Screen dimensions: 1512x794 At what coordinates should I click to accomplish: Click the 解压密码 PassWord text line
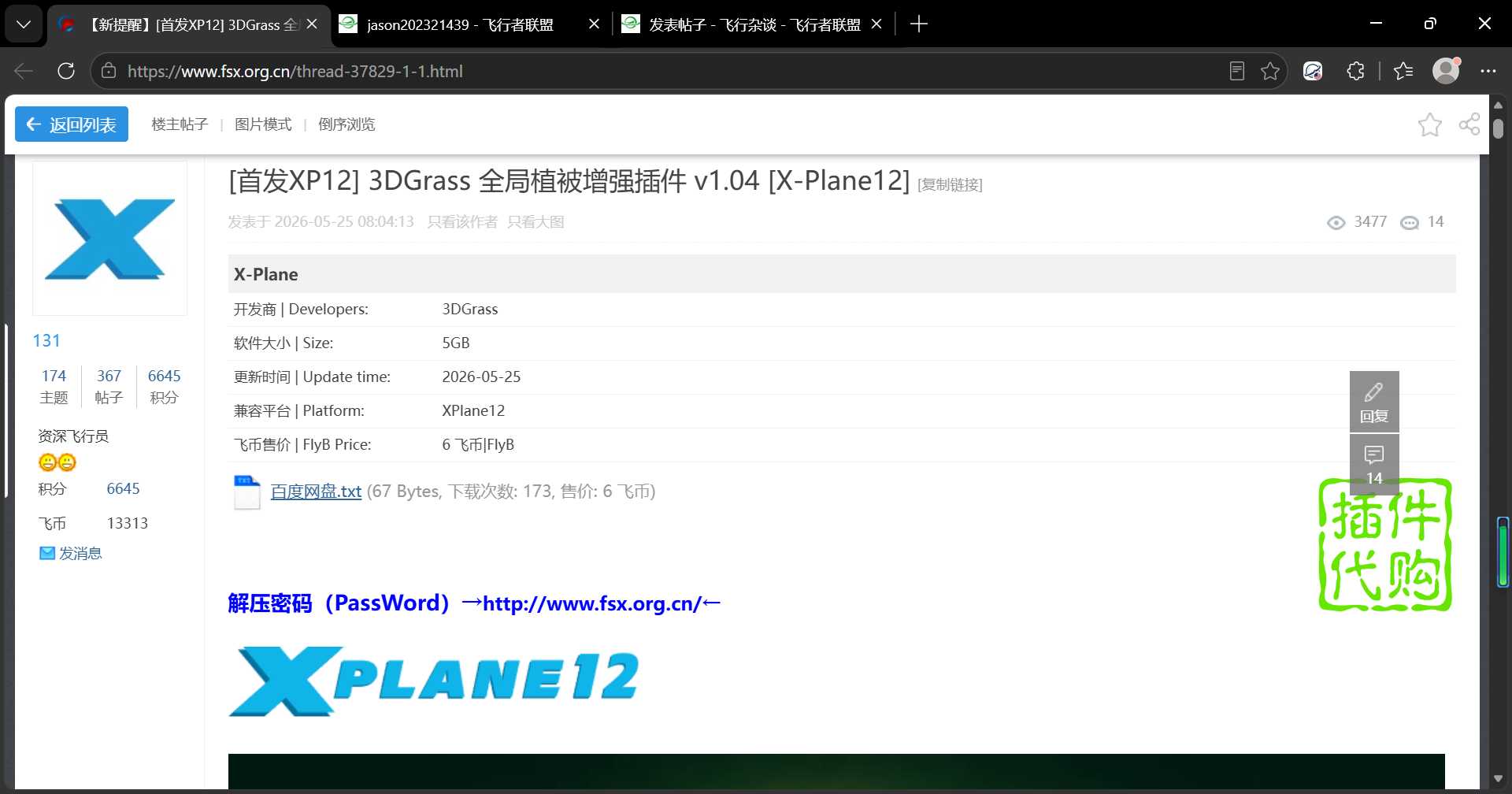(x=474, y=603)
